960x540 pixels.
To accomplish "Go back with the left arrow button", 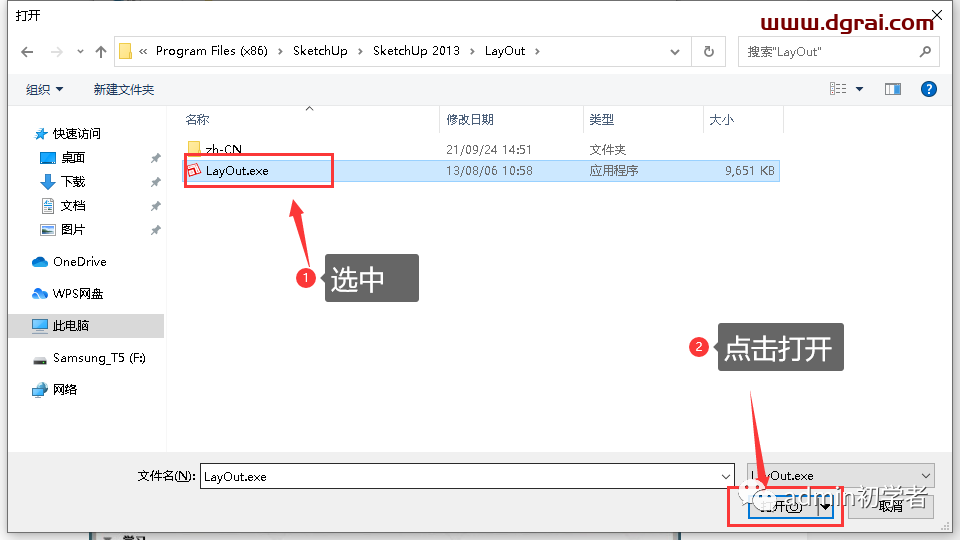I will pos(27,52).
